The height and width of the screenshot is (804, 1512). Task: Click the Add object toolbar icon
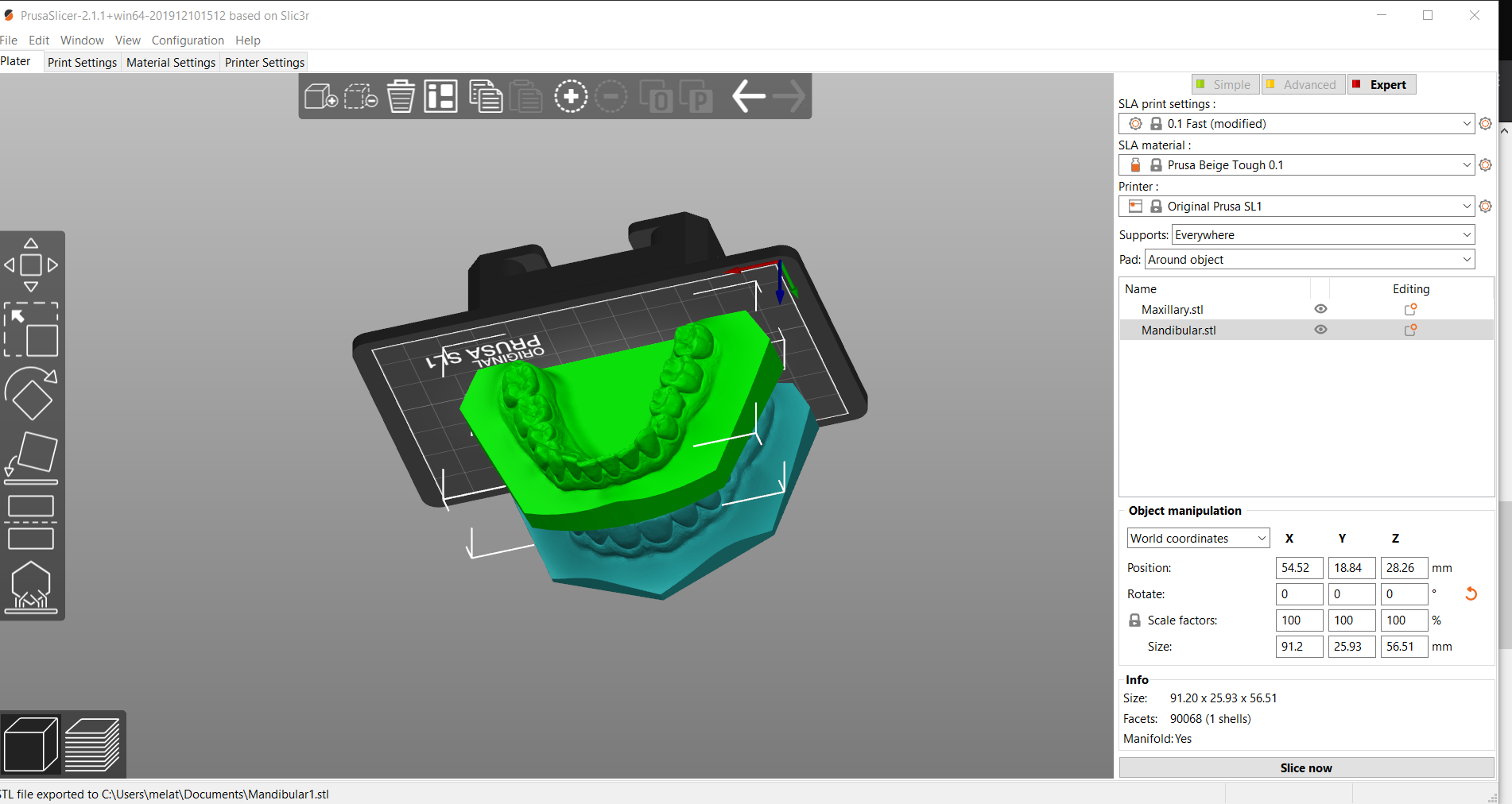[x=320, y=97]
